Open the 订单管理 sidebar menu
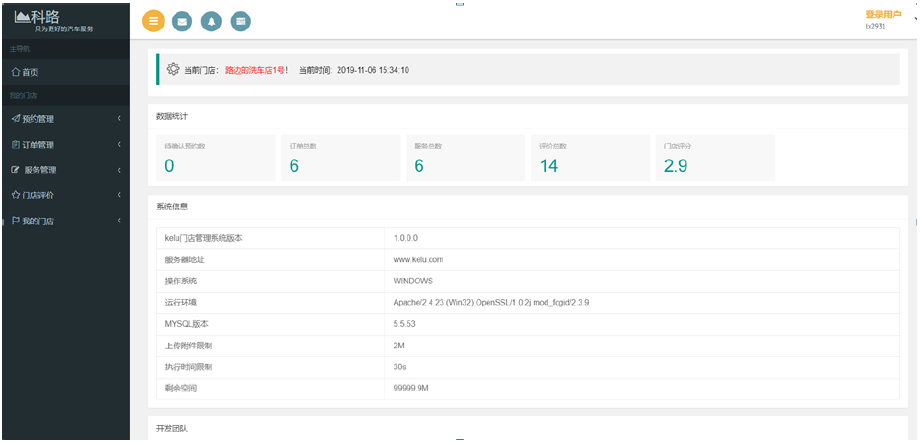Viewport: 920px width, 443px height. [x=39, y=144]
